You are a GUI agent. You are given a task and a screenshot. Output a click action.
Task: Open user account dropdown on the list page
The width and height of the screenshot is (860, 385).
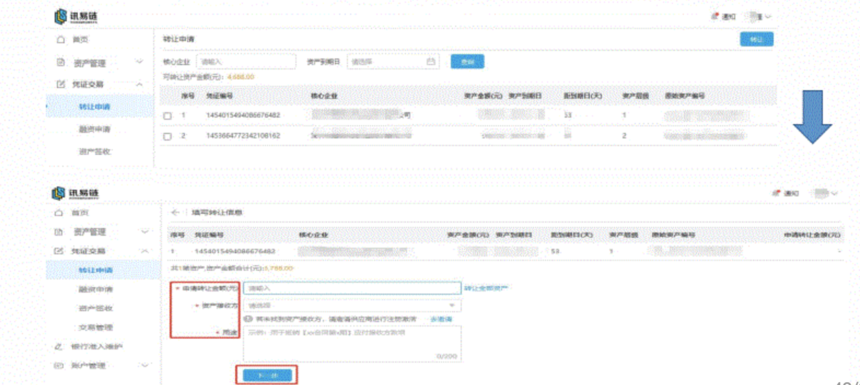(759, 17)
